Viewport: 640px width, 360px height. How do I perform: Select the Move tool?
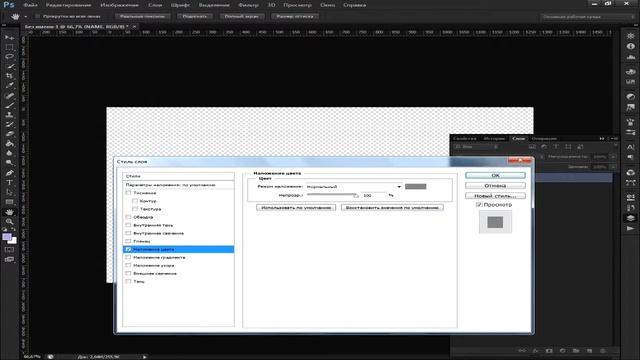point(9,38)
